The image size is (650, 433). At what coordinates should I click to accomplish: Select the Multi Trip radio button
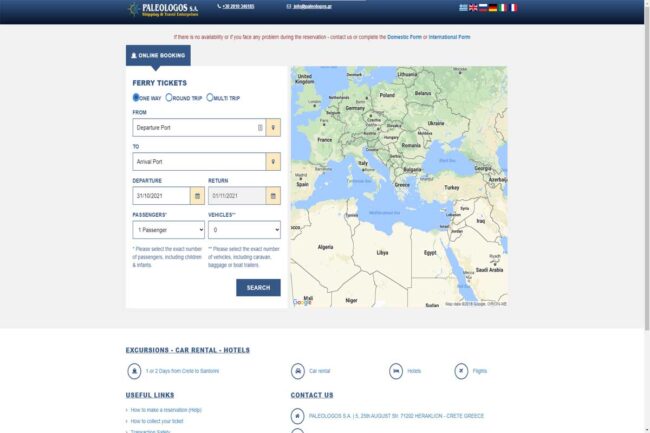tap(210, 98)
